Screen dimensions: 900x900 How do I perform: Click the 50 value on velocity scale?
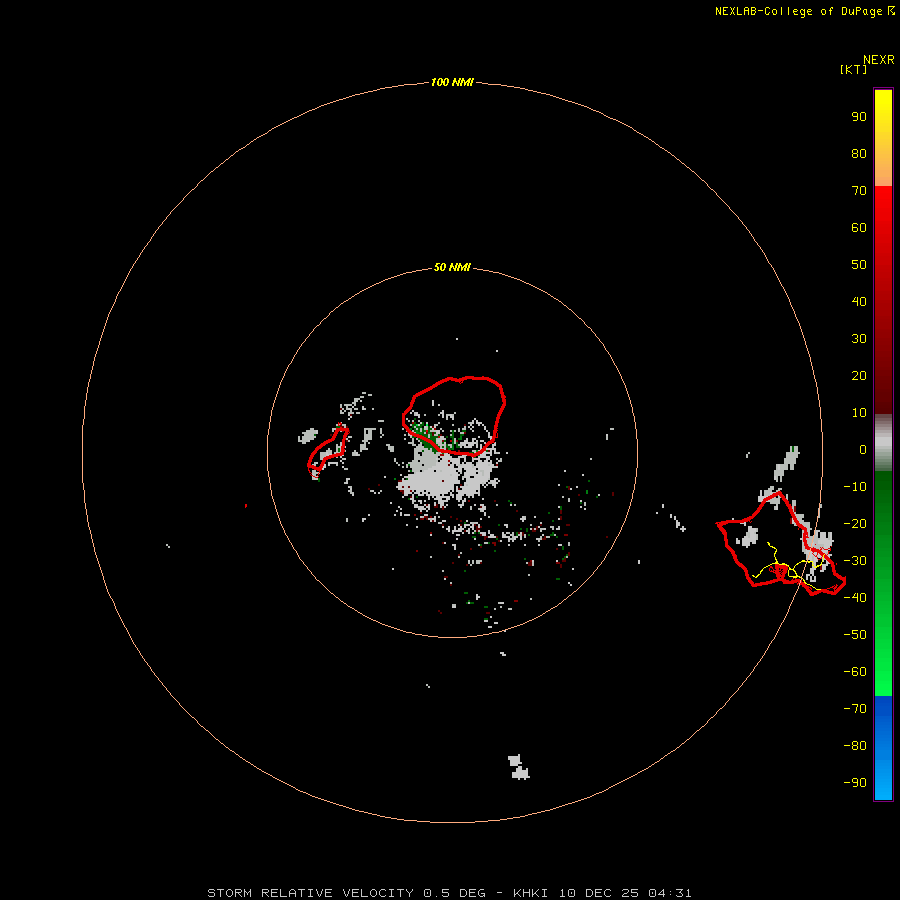(x=859, y=265)
